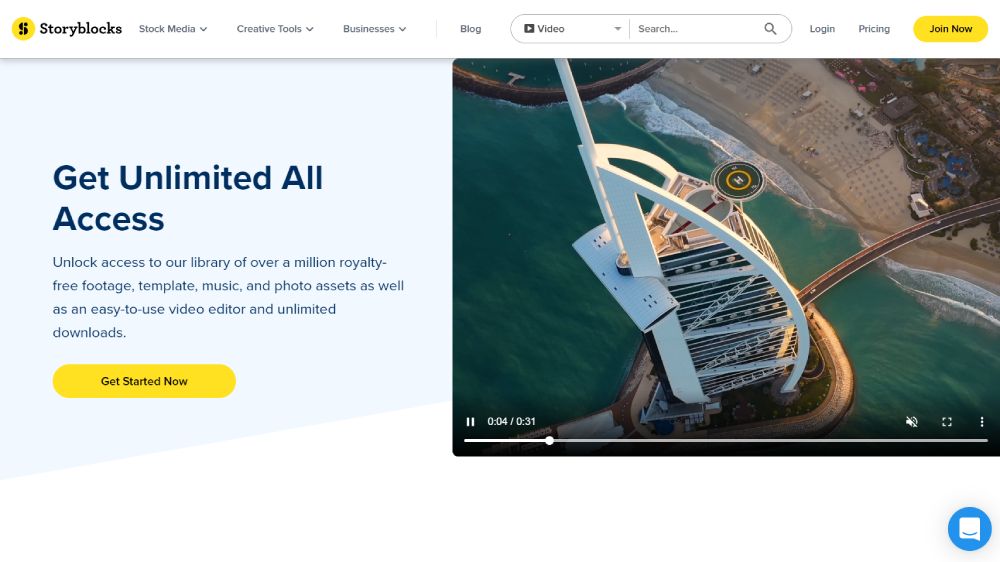Focus the Search text field
Image resolution: width=1000 pixels, height=562 pixels.
[x=695, y=29]
